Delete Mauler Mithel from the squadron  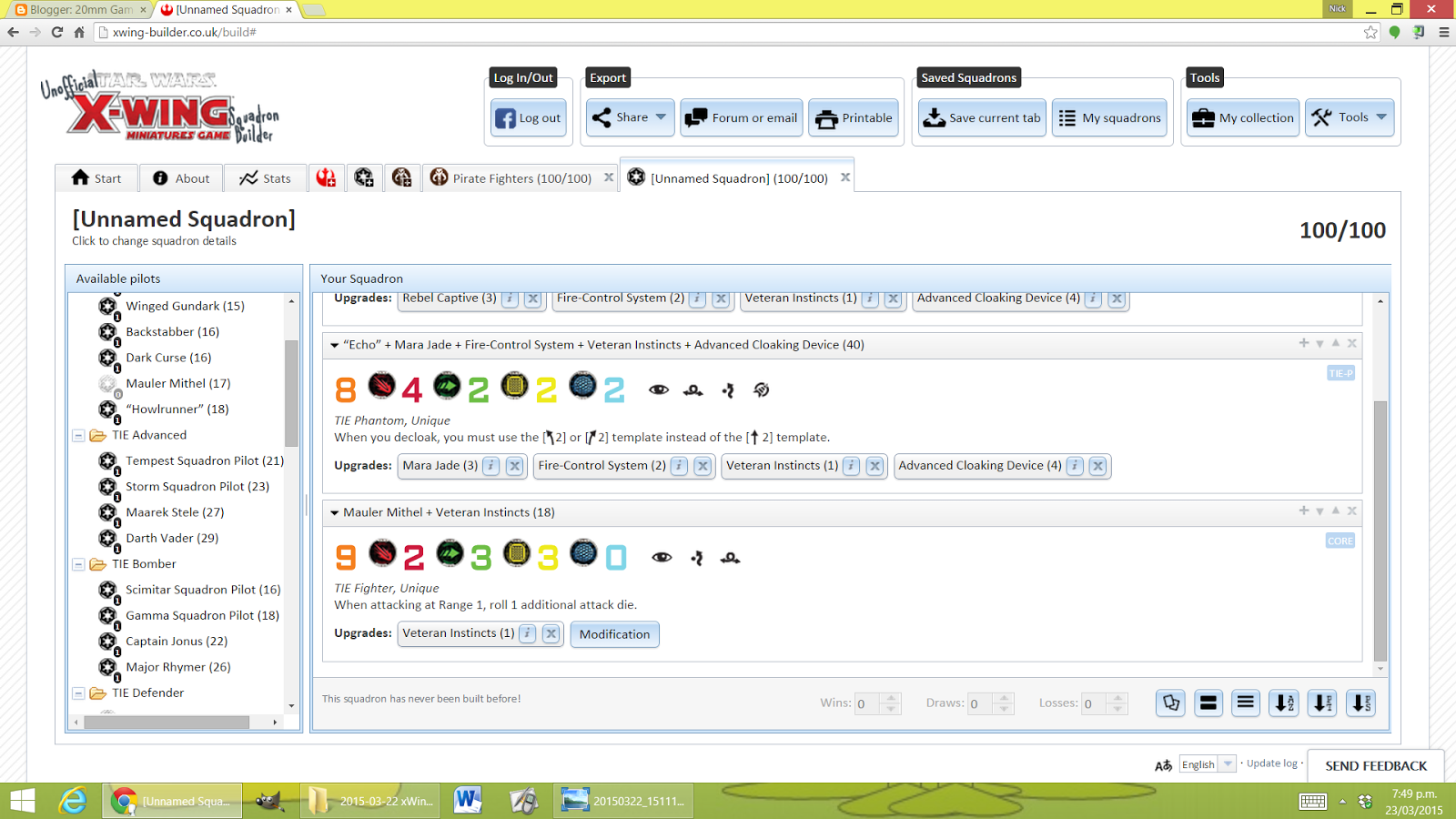[1352, 511]
